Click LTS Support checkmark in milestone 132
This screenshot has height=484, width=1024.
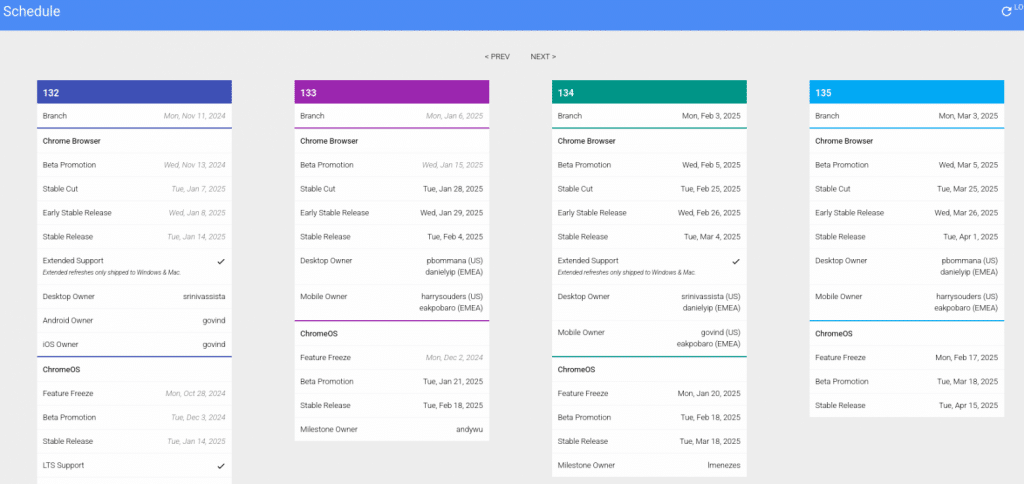point(221,466)
